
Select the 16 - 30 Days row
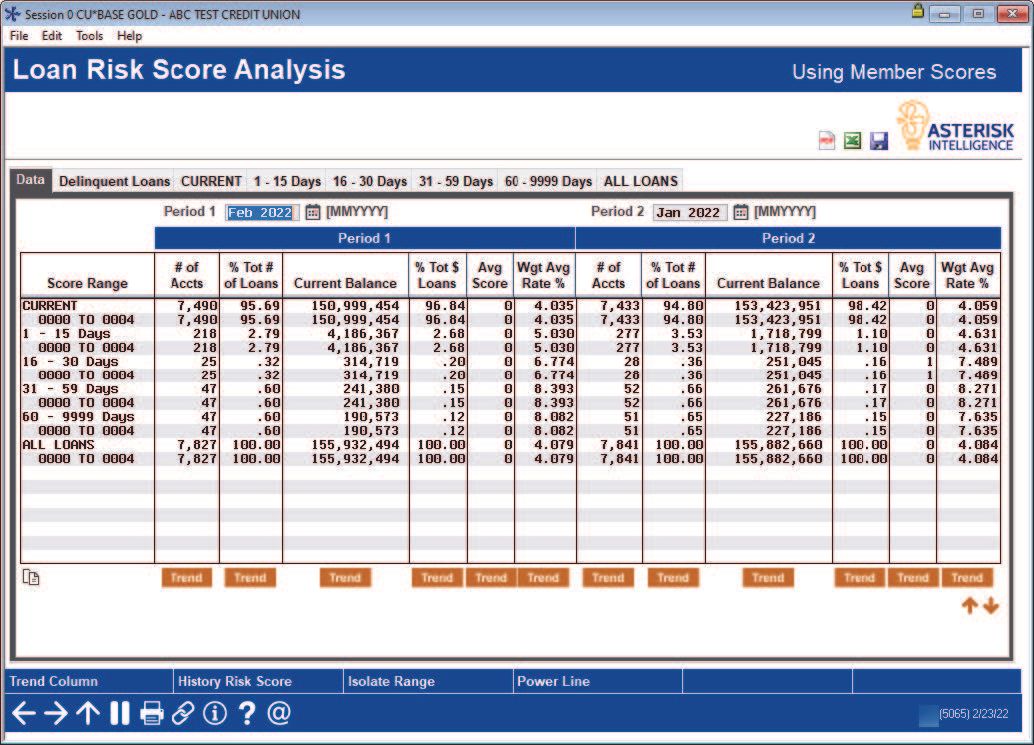point(510,361)
